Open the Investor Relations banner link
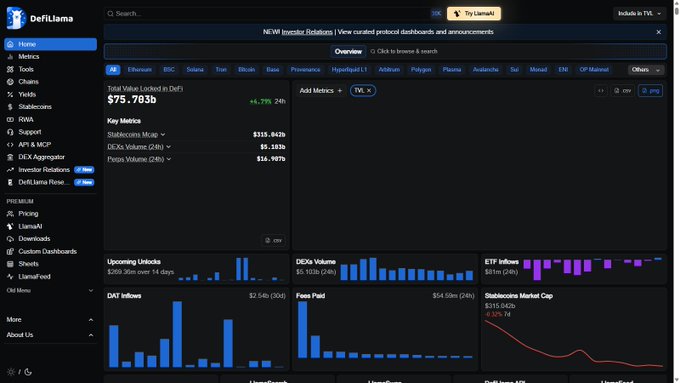680x383 pixels. 307,32
